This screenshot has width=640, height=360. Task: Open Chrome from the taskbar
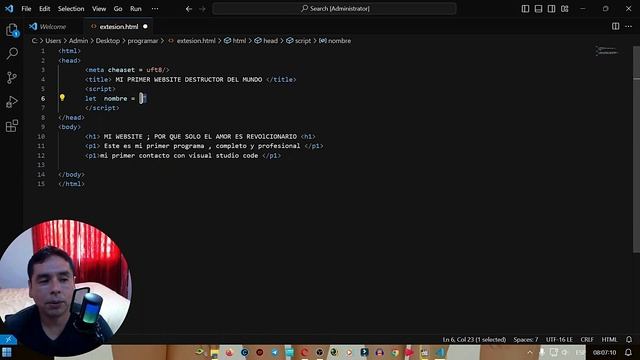pyautogui.click(x=394, y=352)
